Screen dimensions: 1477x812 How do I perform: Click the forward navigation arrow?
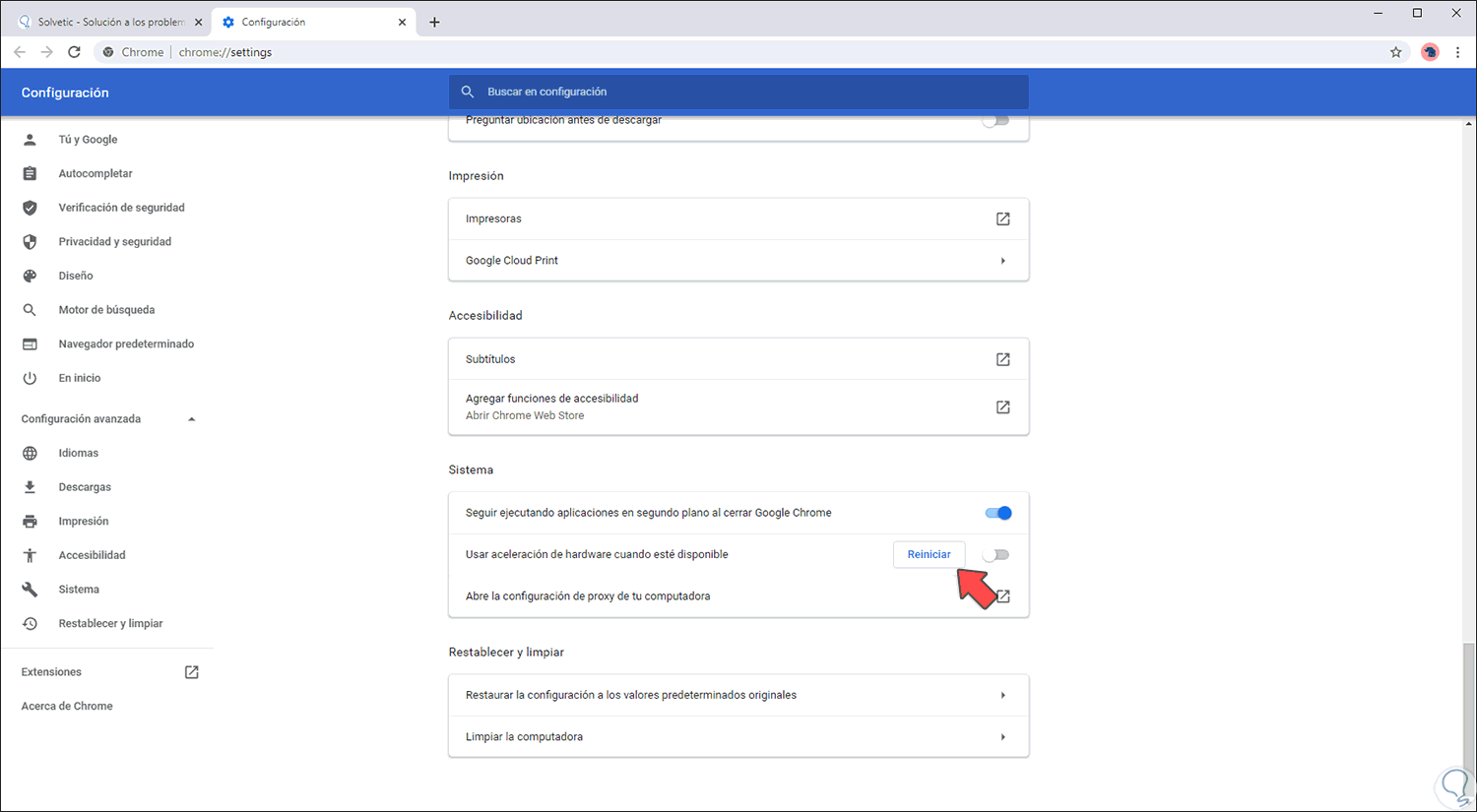click(x=46, y=52)
